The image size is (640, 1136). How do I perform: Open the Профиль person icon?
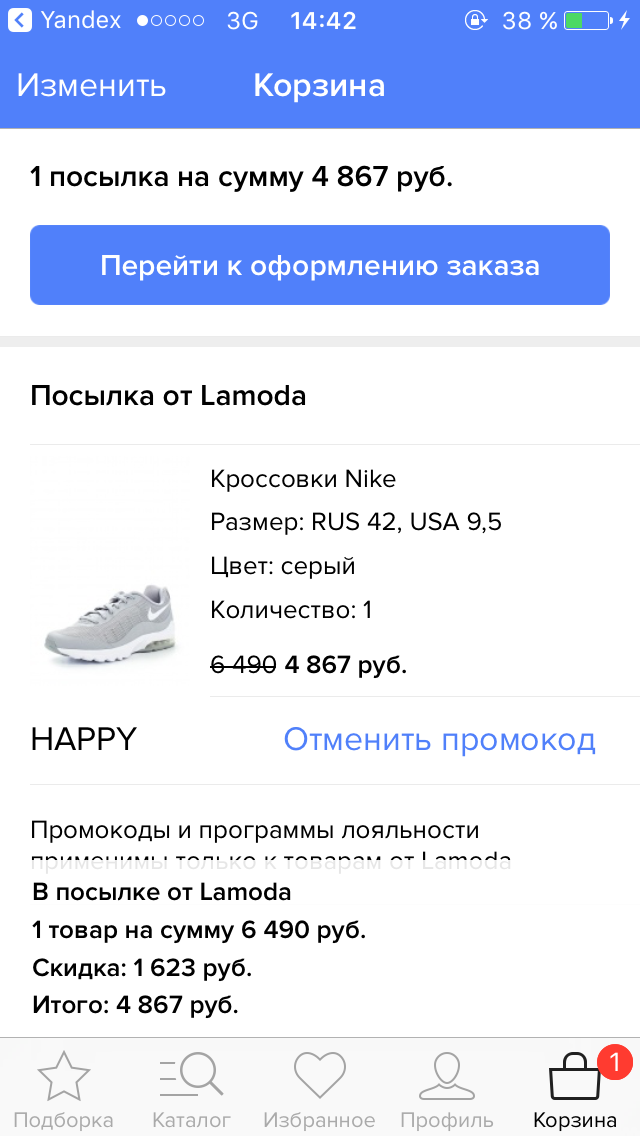446,1077
